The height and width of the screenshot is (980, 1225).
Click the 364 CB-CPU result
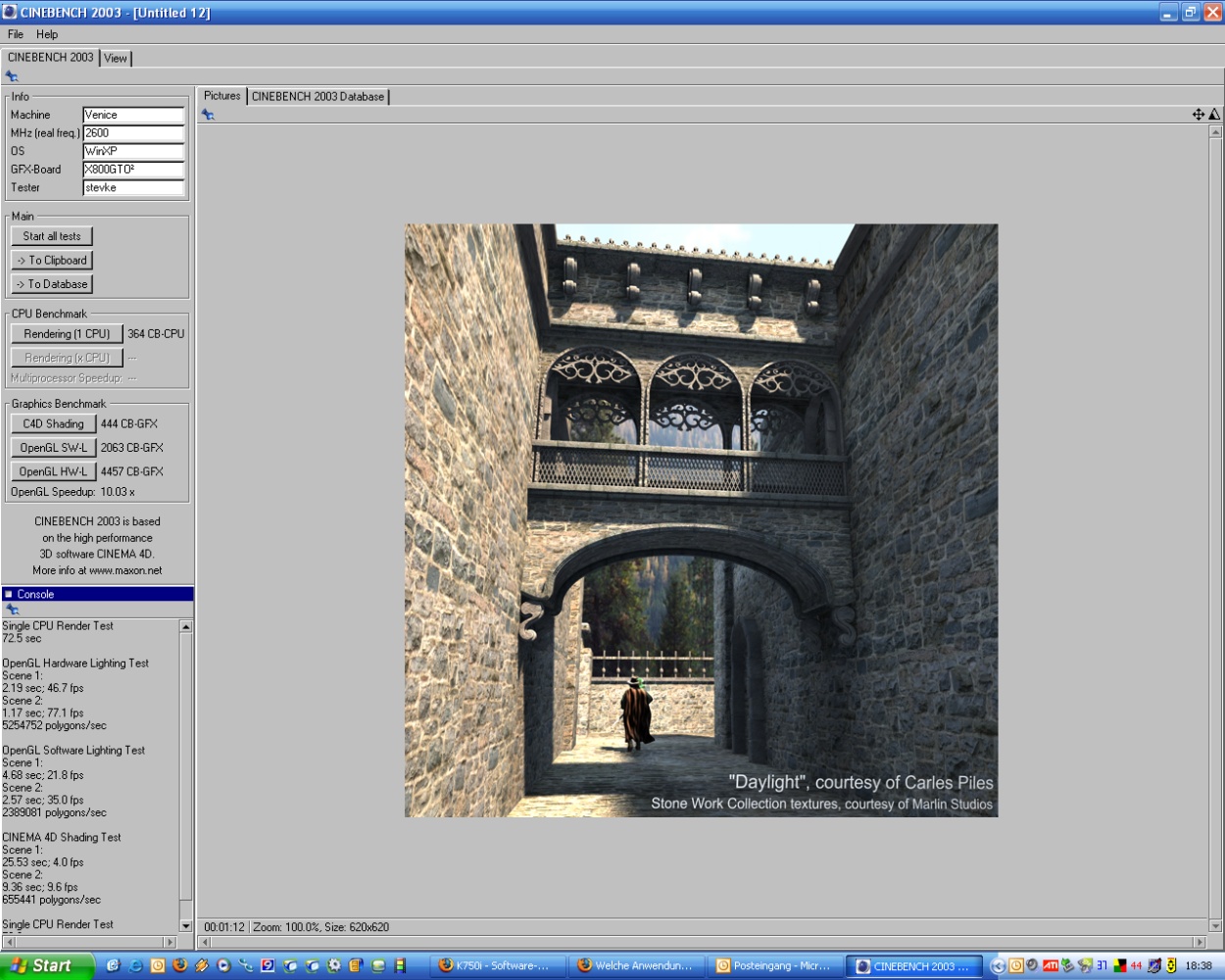[156, 334]
